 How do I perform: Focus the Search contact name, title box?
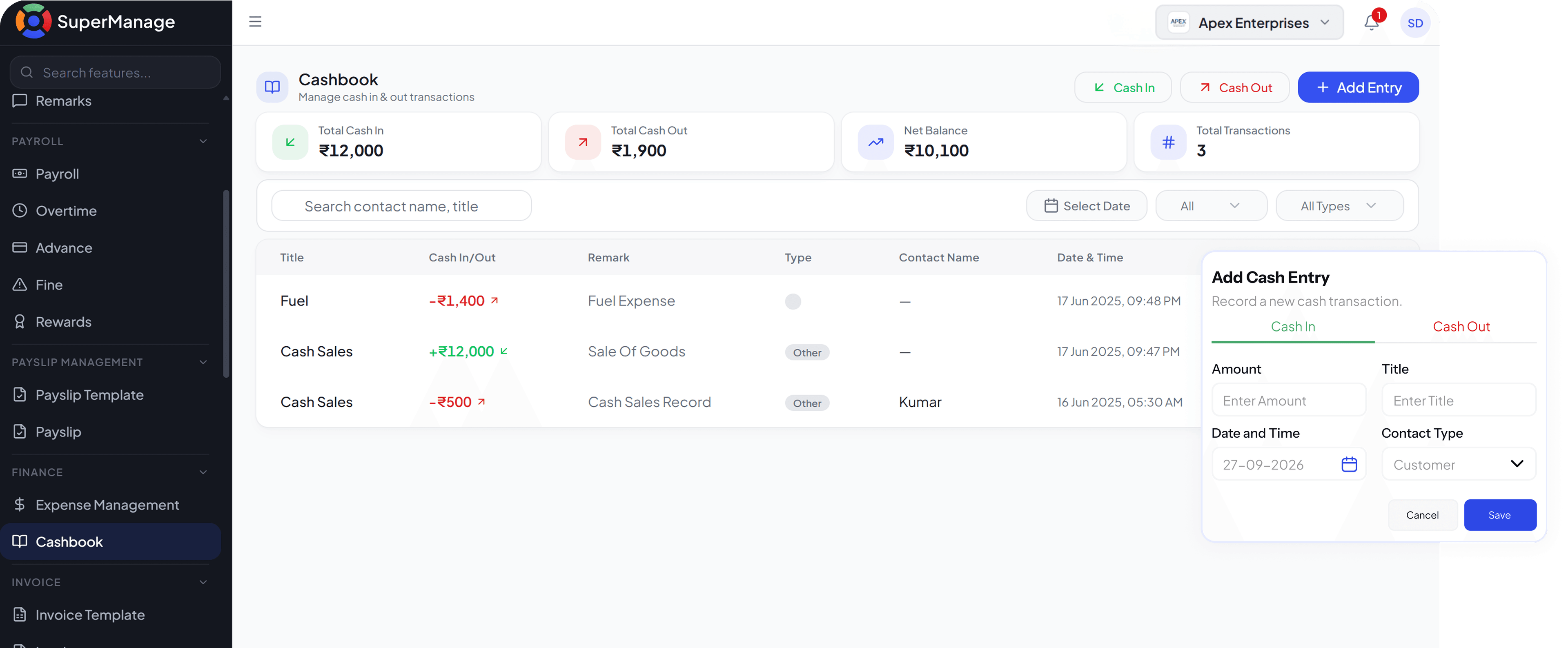(401, 206)
